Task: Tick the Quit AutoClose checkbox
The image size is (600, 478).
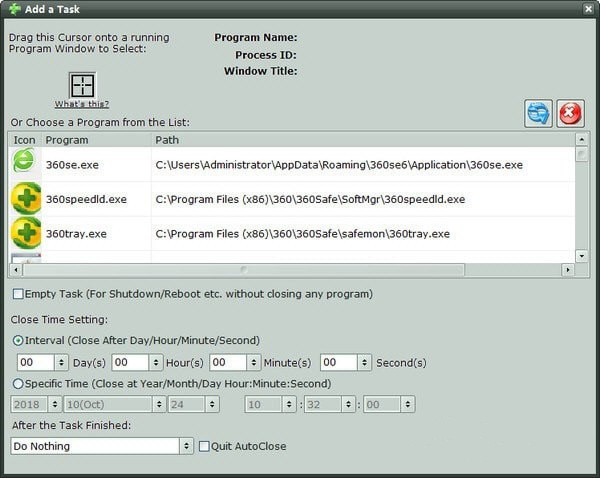Action: click(204, 446)
